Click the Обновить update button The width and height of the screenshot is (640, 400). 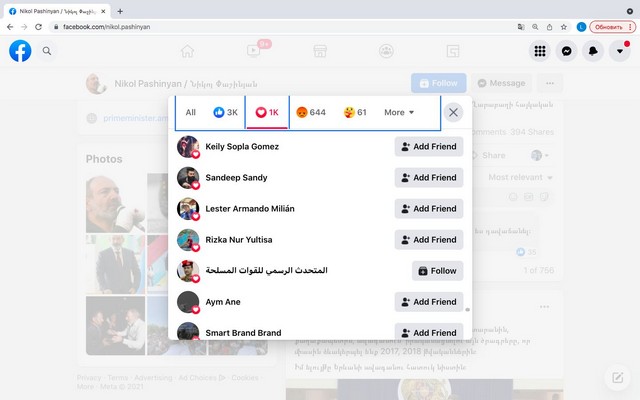point(612,27)
